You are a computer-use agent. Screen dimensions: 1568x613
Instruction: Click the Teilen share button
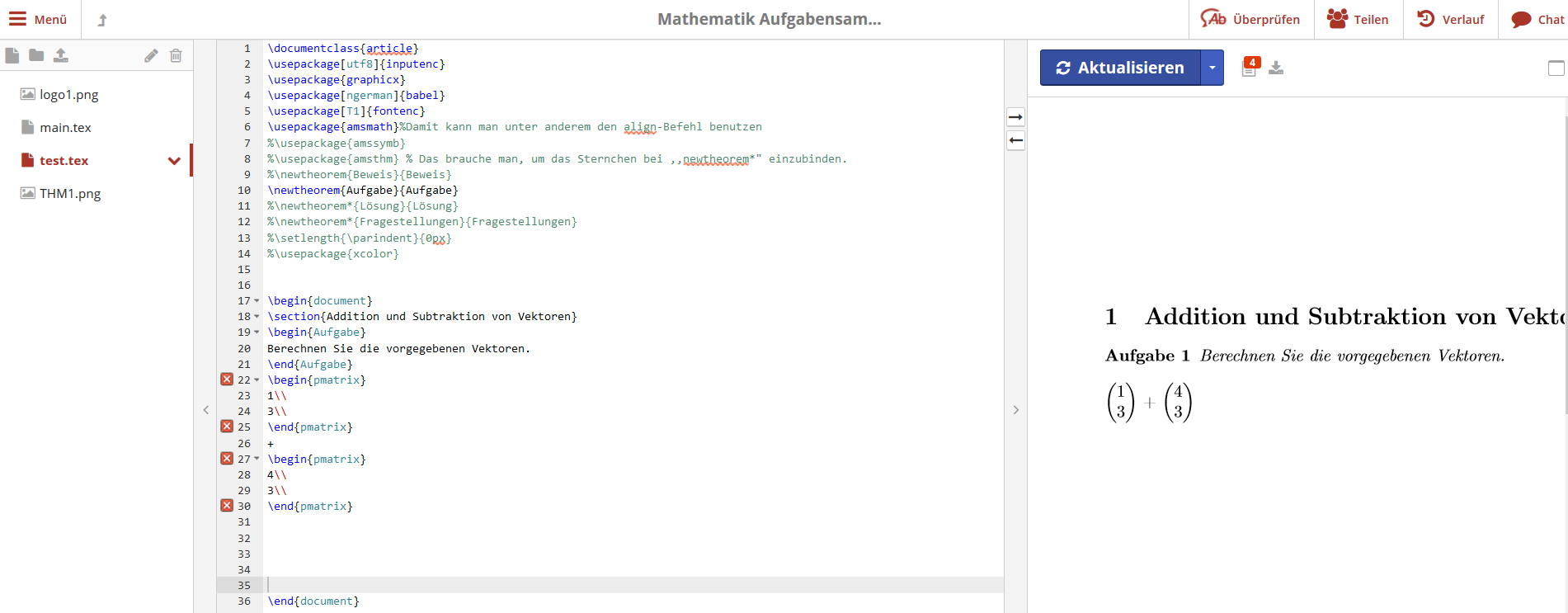click(1358, 20)
